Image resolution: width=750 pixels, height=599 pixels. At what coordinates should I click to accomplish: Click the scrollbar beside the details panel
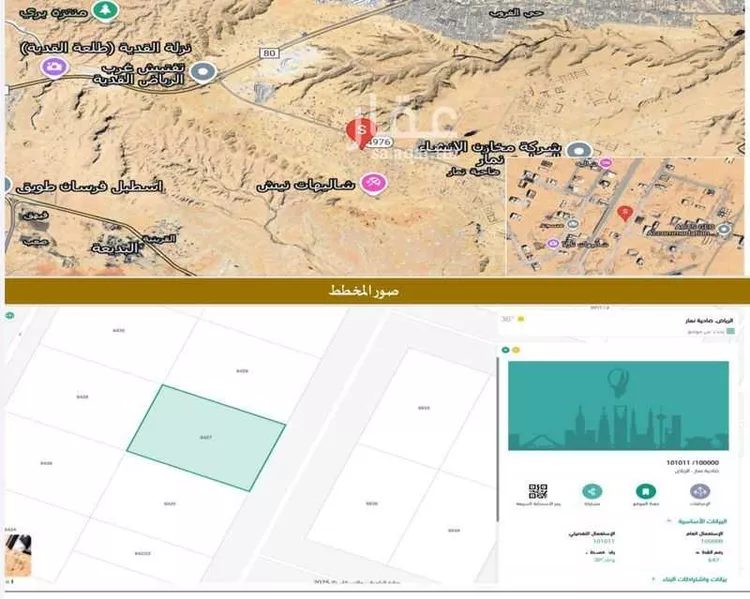tap(497, 440)
